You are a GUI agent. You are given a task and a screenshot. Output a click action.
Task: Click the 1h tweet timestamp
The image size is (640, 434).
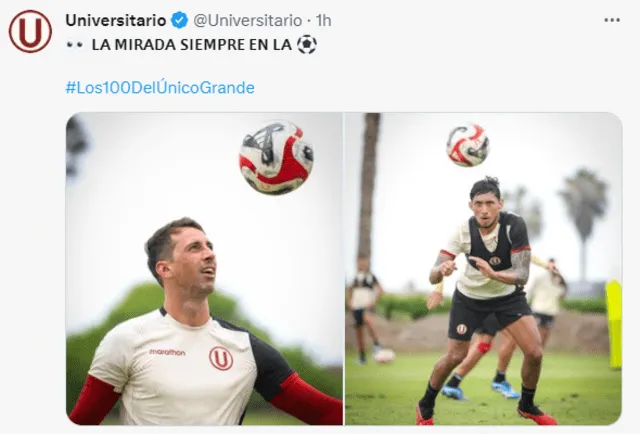pyautogui.click(x=324, y=20)
